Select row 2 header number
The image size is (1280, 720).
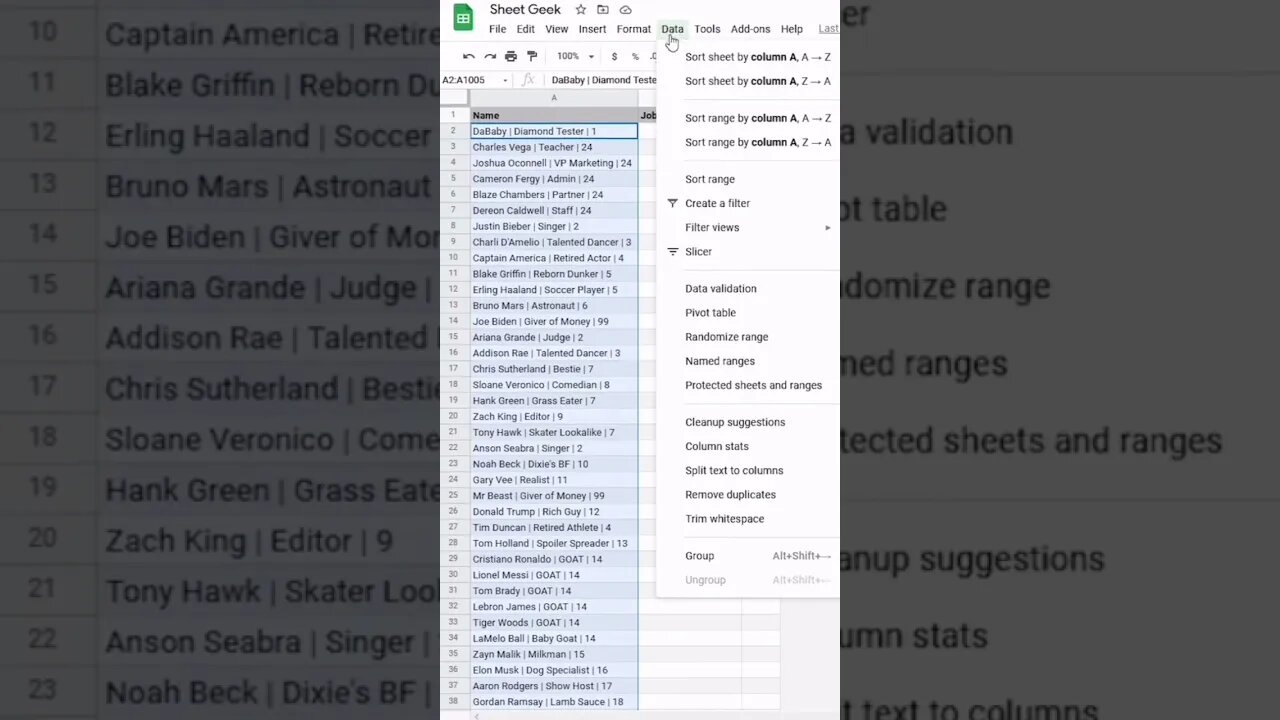(x=453, y=131)
